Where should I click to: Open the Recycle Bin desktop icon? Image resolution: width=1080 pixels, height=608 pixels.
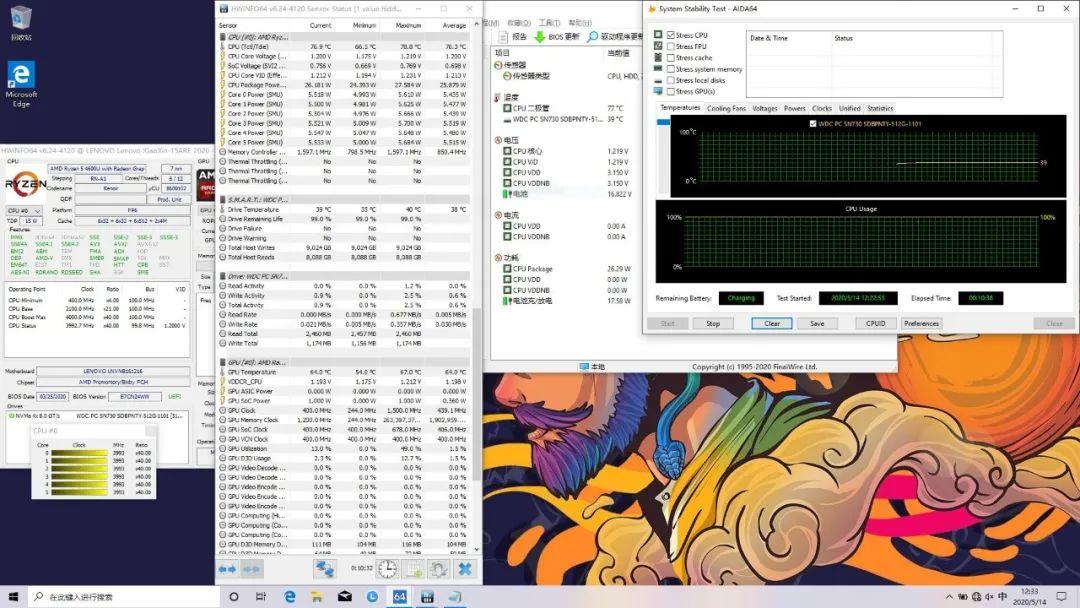click(x=21, y=23)
